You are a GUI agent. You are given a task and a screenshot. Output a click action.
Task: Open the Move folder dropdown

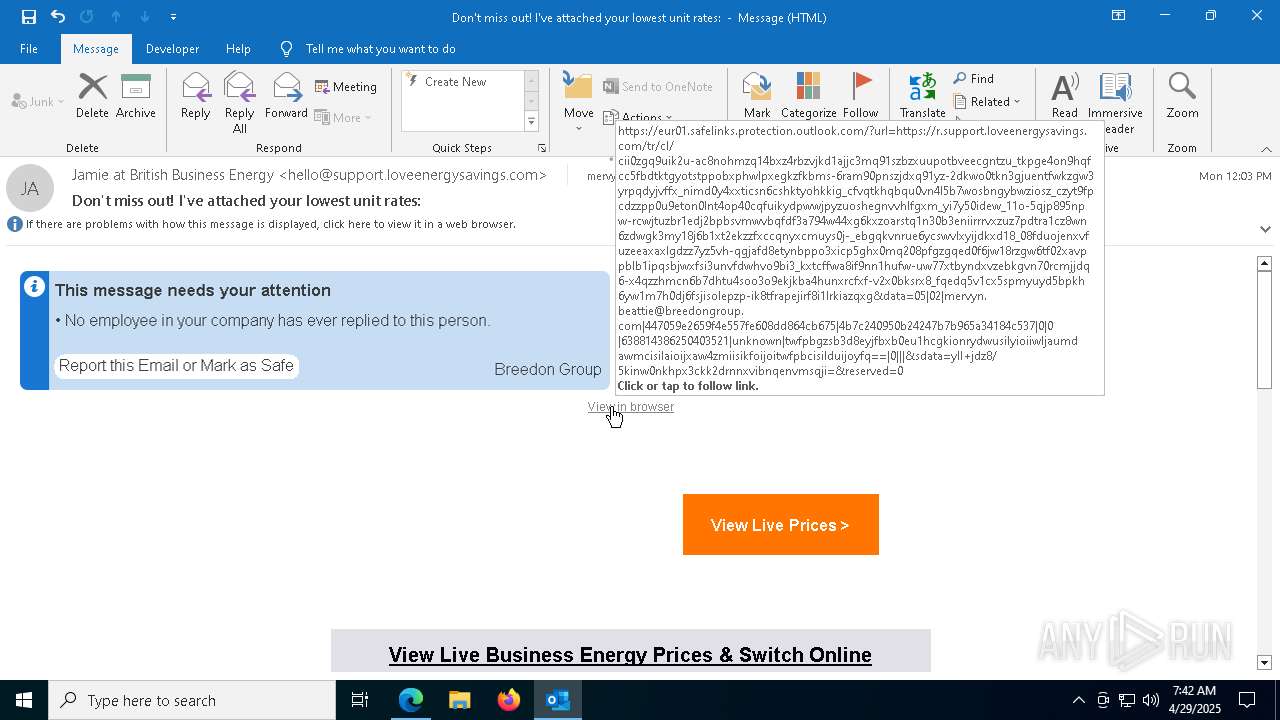click(578, 102)
